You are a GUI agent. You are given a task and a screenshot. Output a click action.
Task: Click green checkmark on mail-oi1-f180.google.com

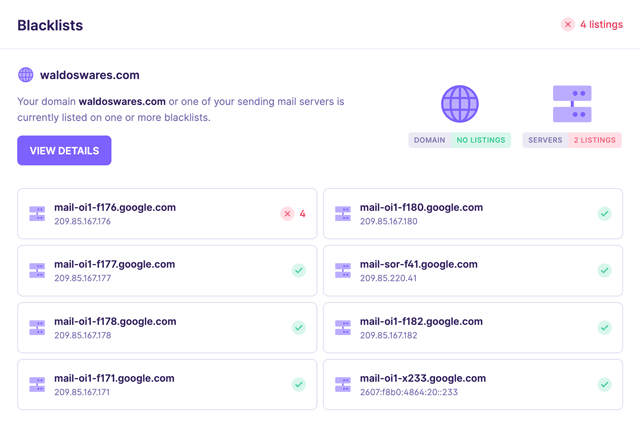click(x=604, y=213)
